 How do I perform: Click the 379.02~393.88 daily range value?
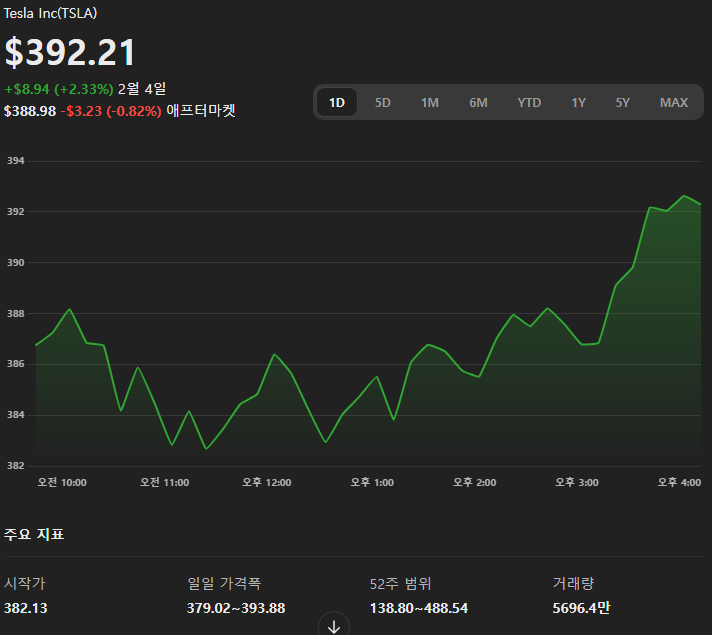point(236,608)
